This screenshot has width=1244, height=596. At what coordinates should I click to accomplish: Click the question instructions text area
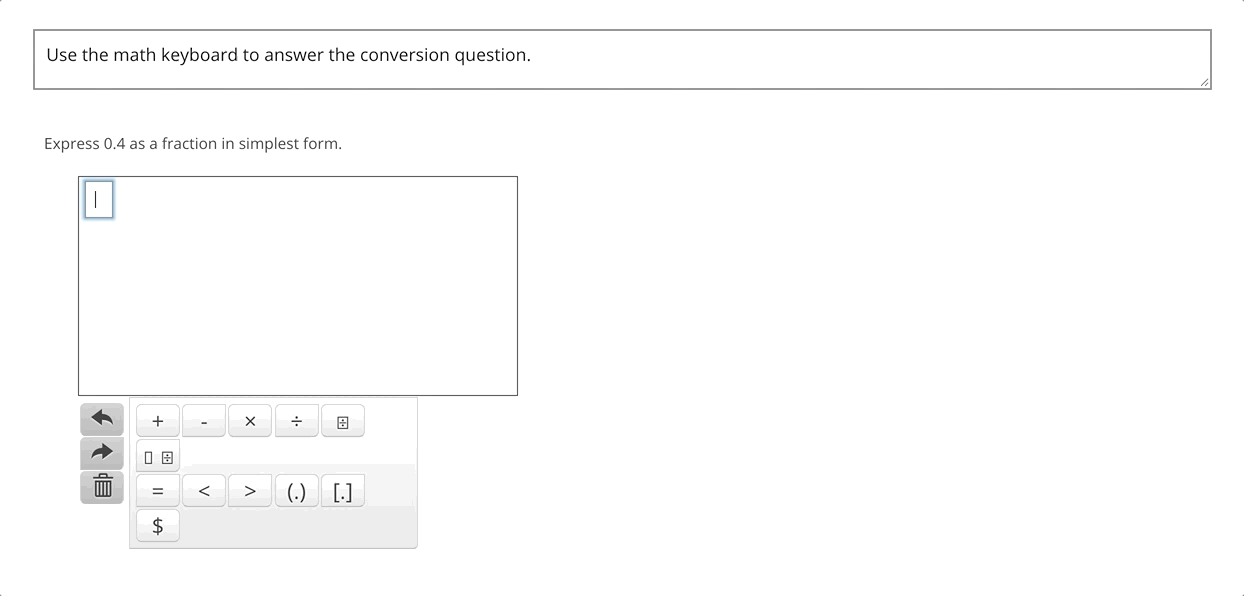[x=622, y=55]
